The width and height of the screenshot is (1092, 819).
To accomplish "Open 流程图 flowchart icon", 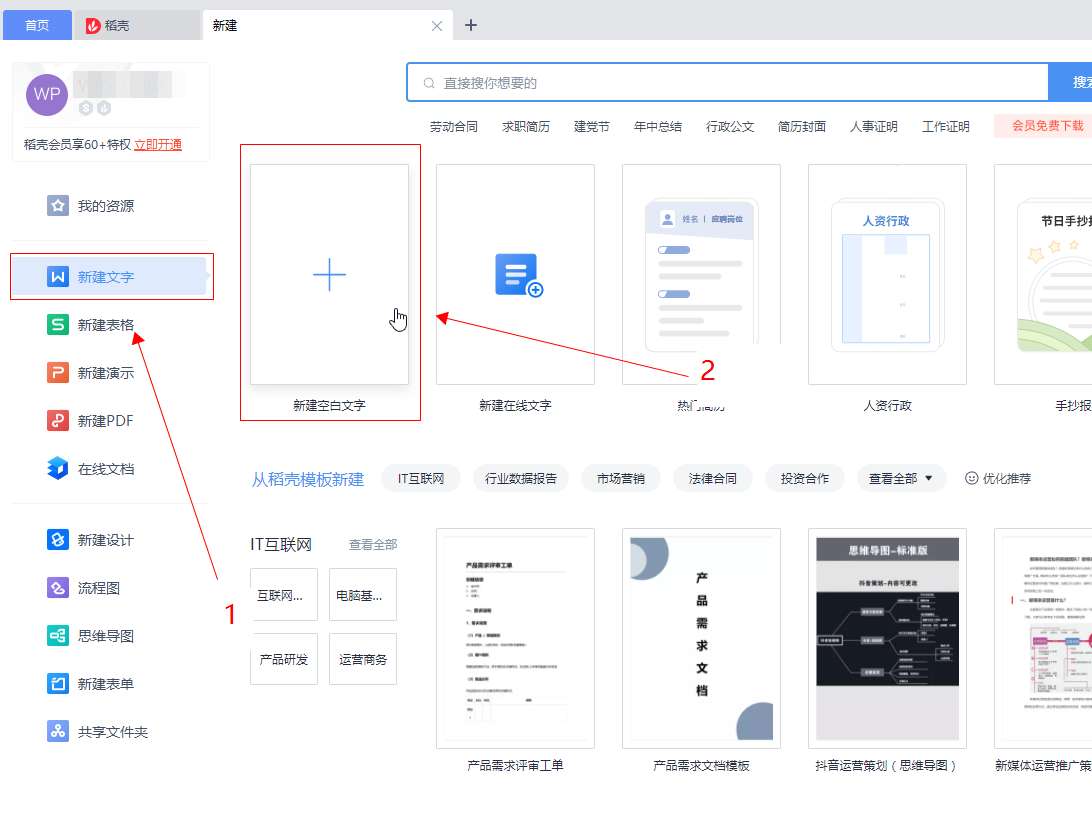I will [58, 588].
